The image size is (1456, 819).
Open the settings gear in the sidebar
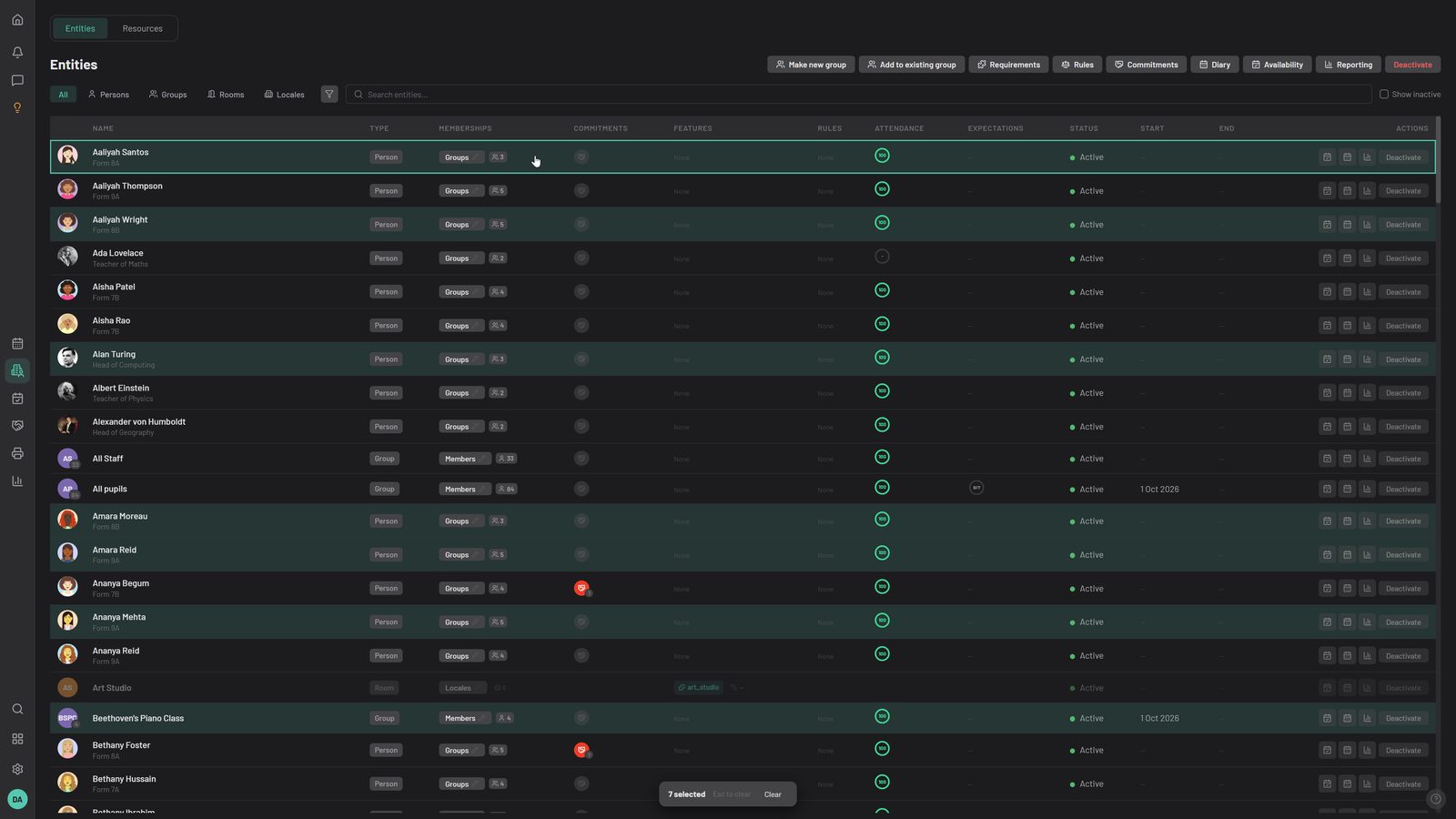[x=17, y=769]
